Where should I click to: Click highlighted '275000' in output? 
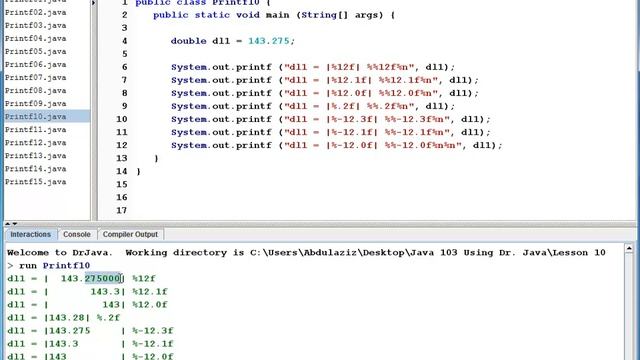tap(102, 278)
